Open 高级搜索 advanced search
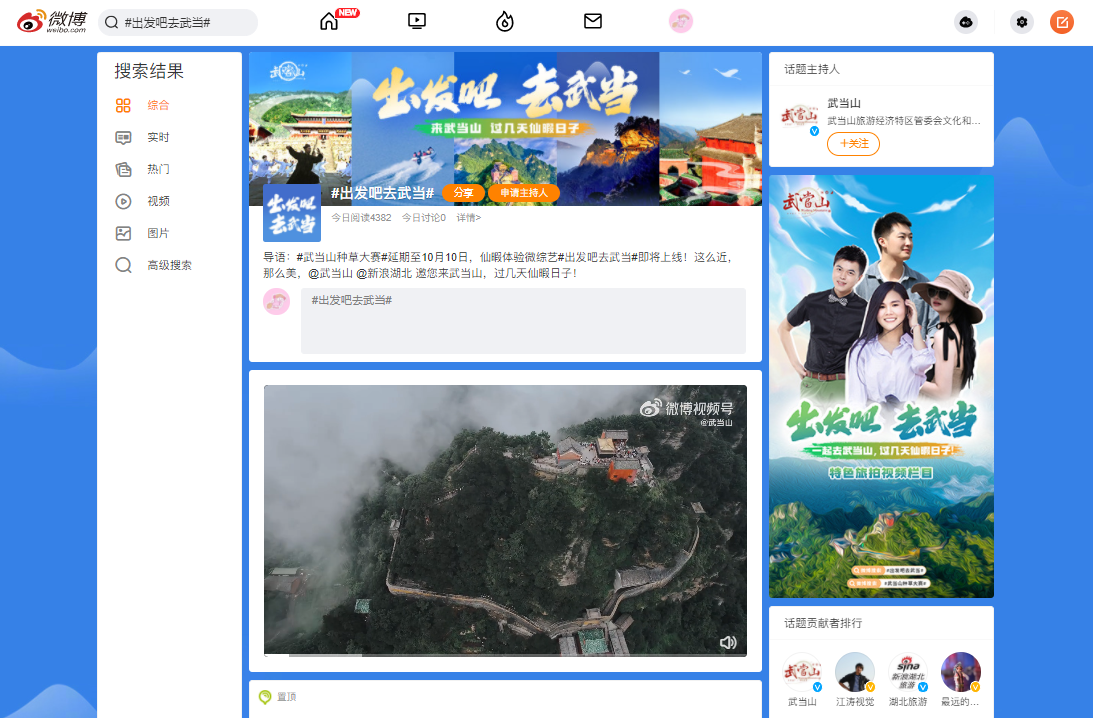This screenshot has height=718, width=1093. pyautogui.click(x=169, y=266)
